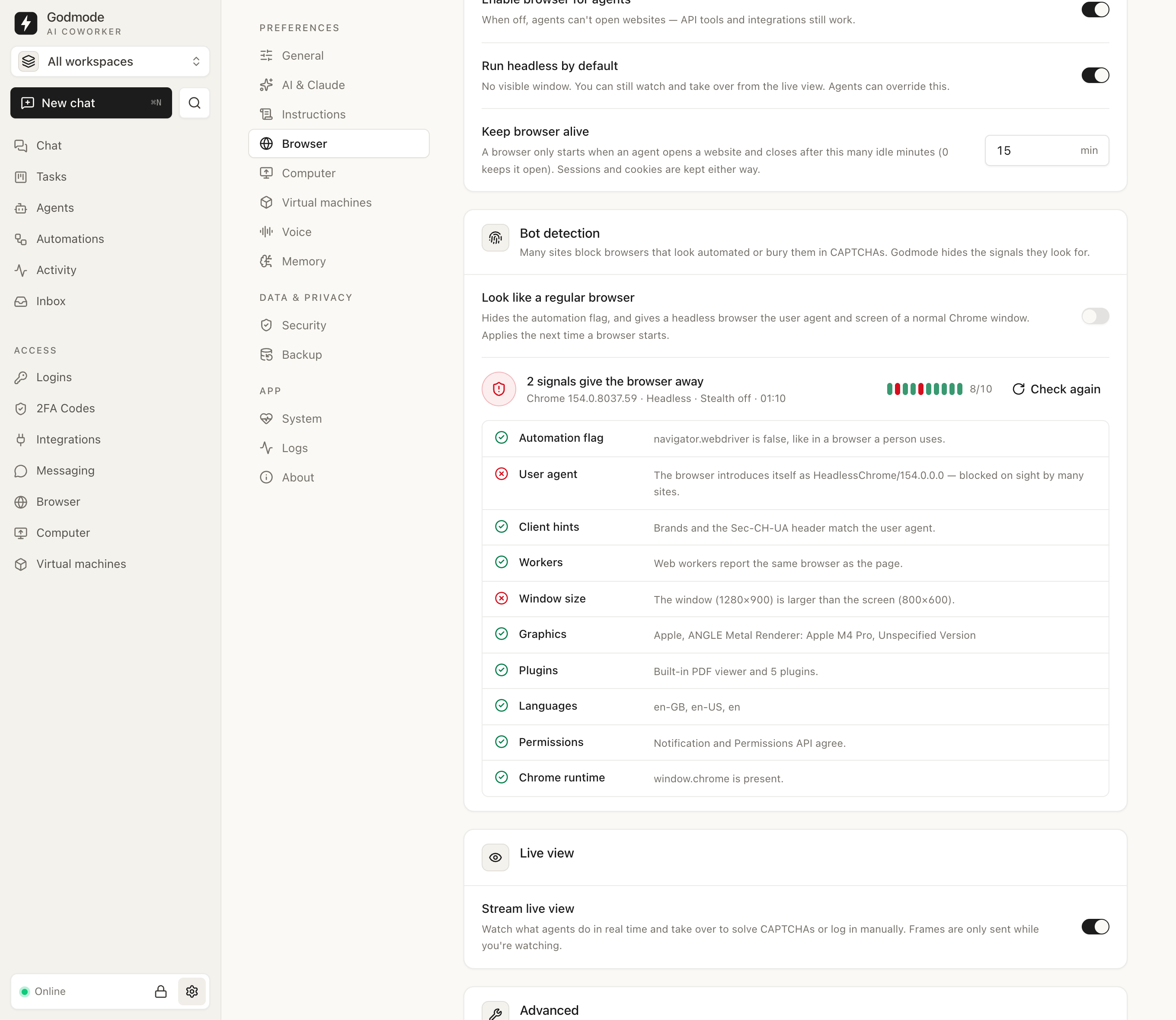Click the red shield warning icon
This screenshot has height=1020, width=1176.
point(499,389)
